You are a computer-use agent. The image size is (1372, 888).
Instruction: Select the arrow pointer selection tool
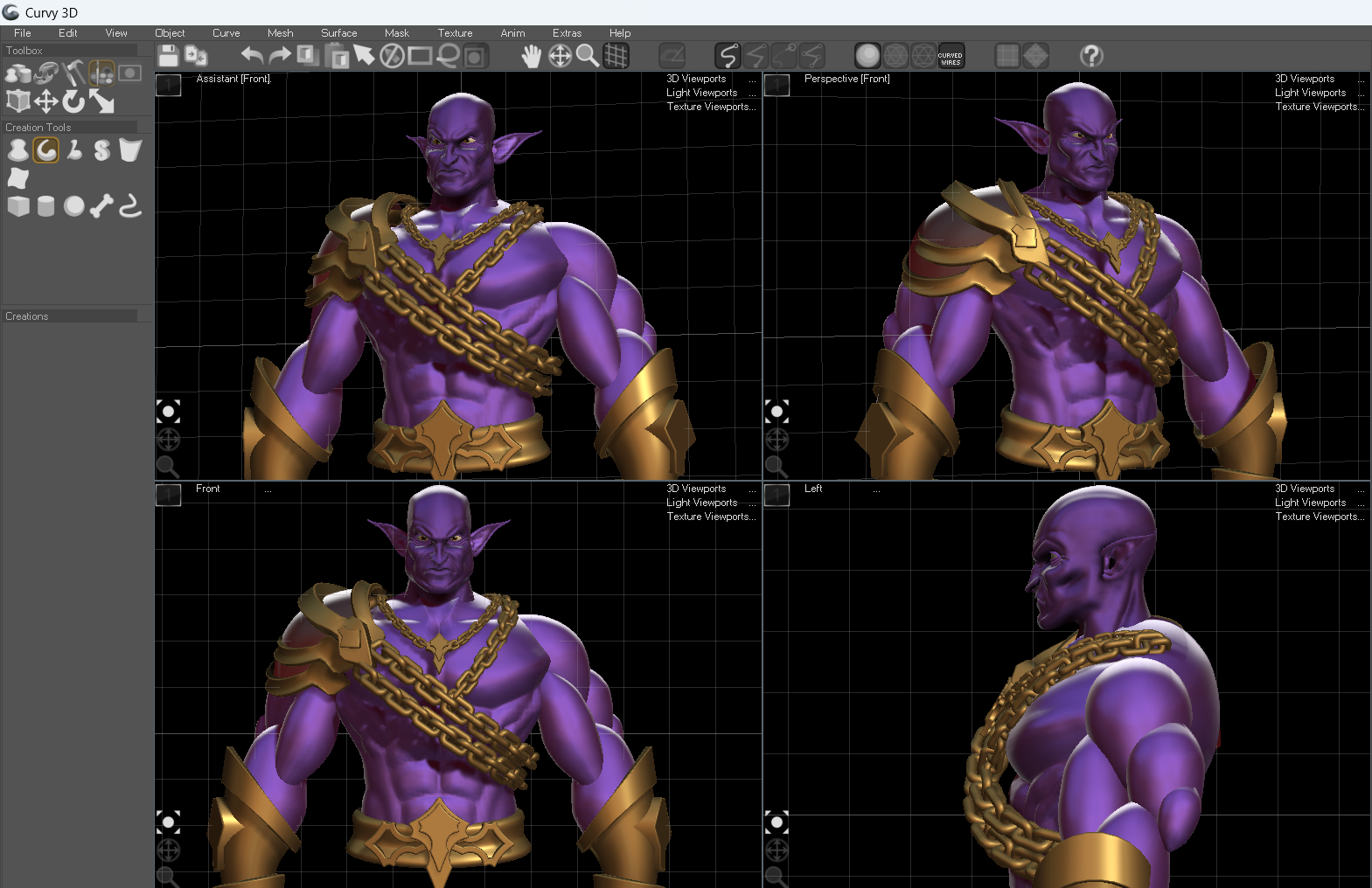click(364, 56)
